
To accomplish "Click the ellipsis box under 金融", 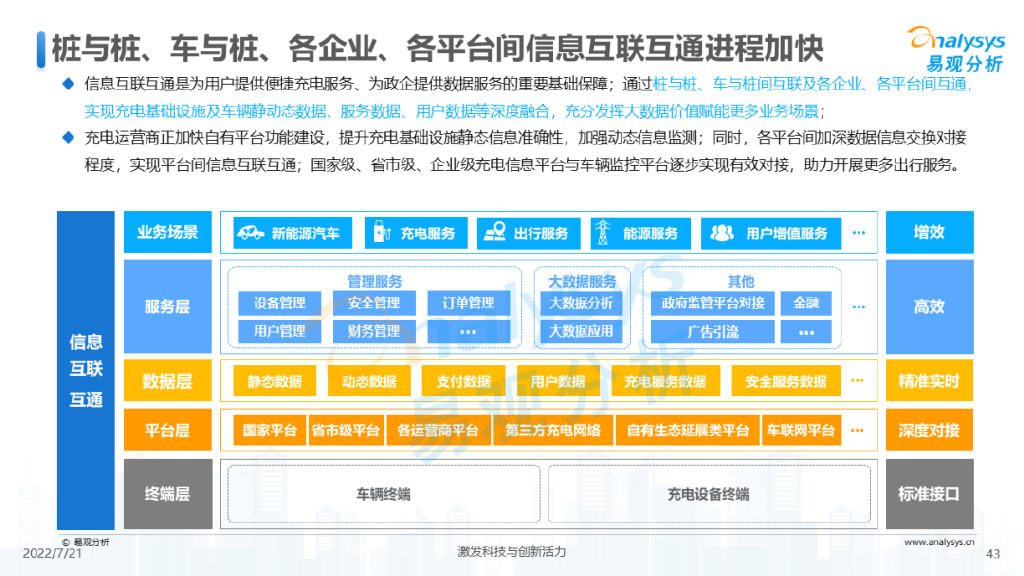I will coord(807,331).
